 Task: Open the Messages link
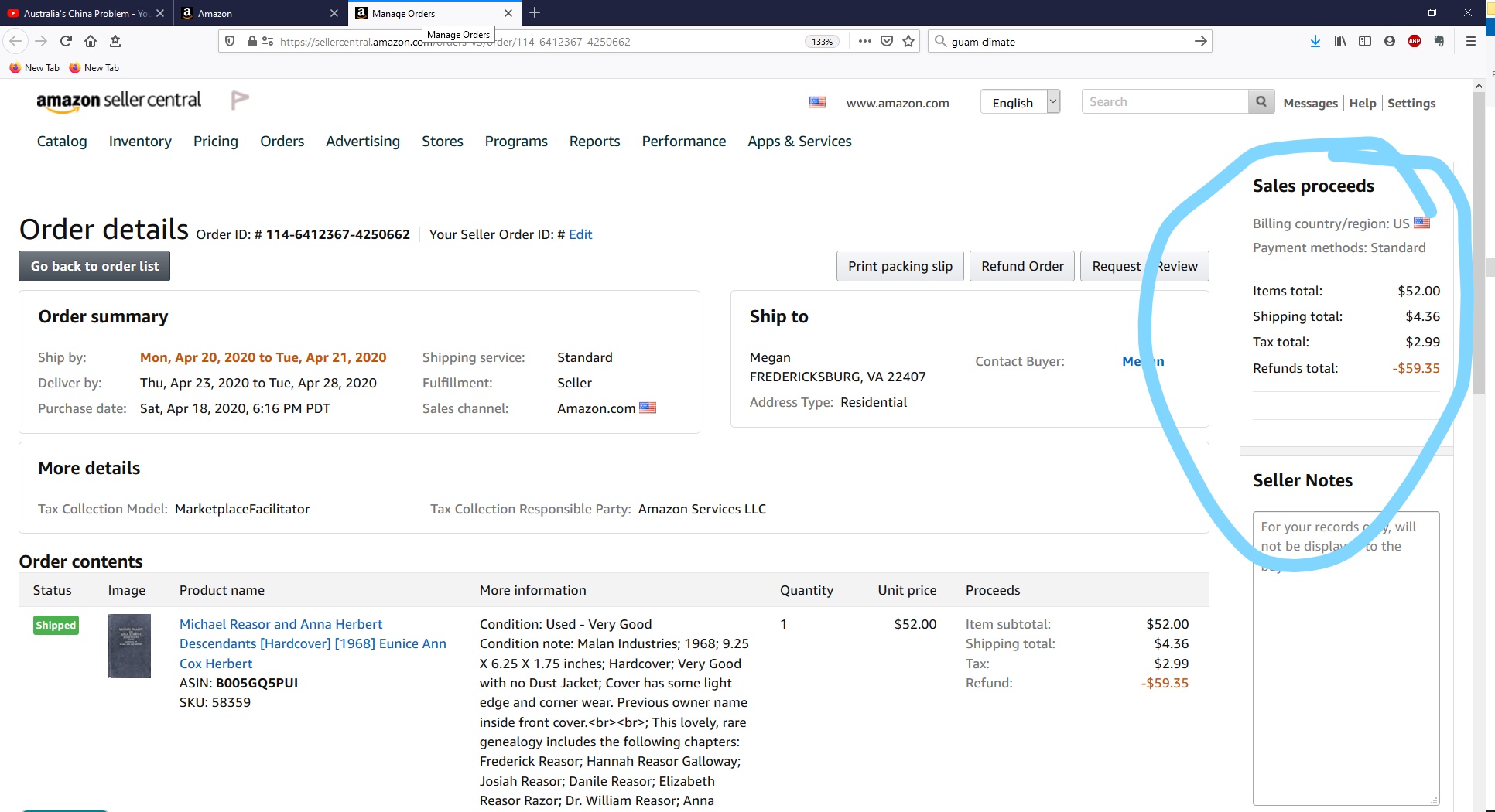[1310, 103]
